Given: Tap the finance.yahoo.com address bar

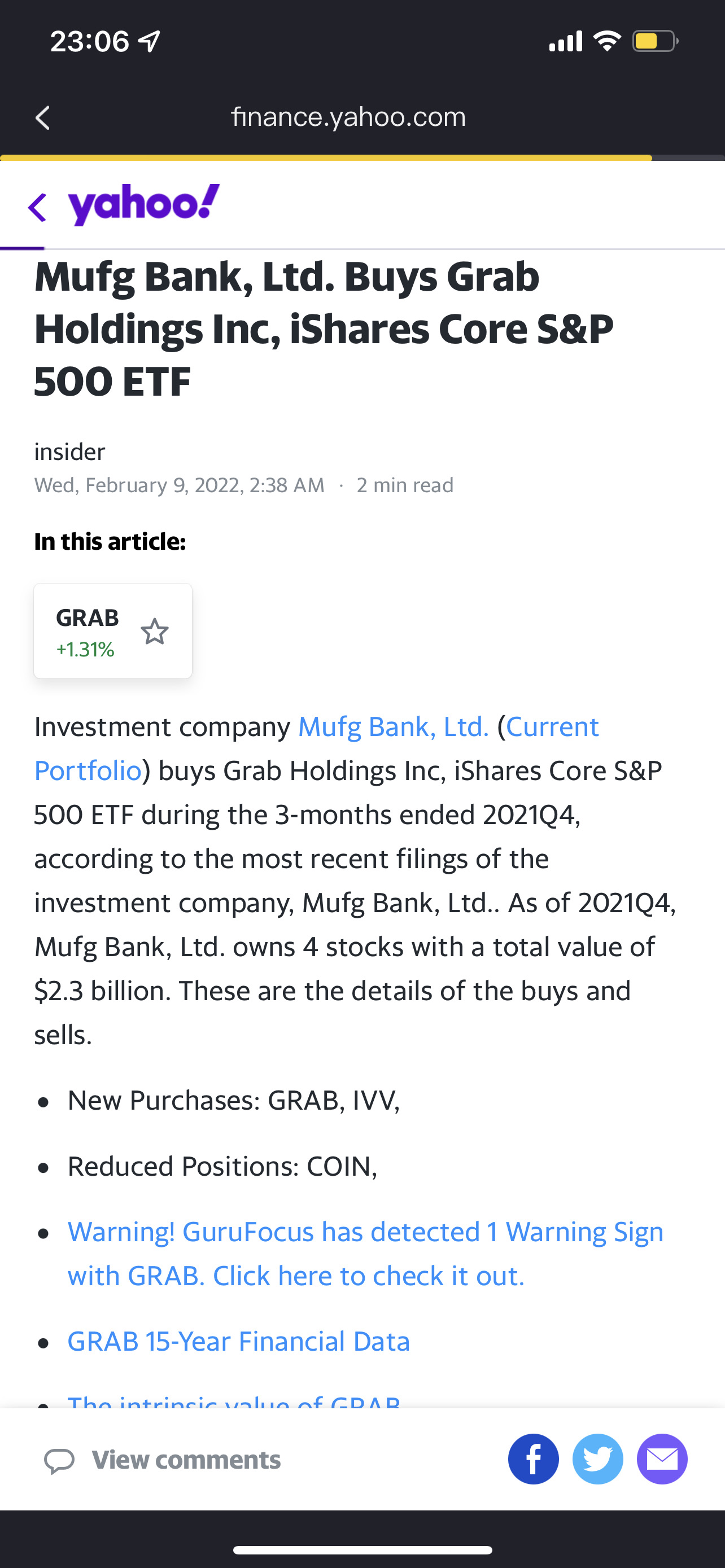Looking at the screenshot, I should click(348, 117).
